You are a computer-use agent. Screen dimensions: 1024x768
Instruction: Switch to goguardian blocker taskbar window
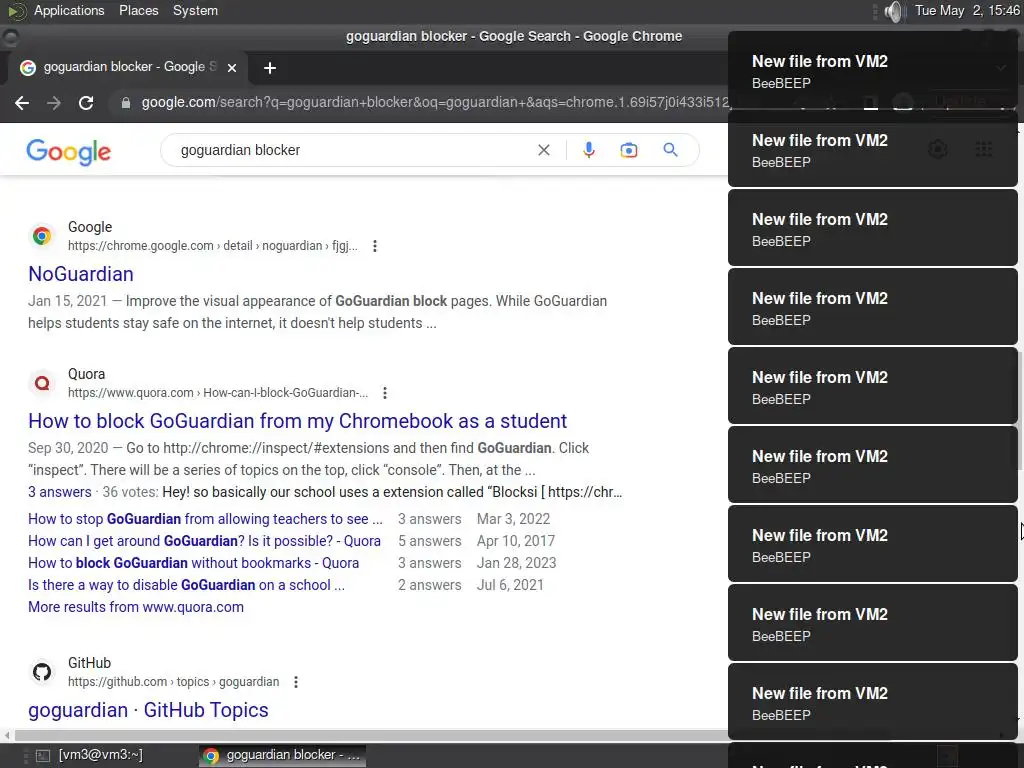(x=283, y=755)
